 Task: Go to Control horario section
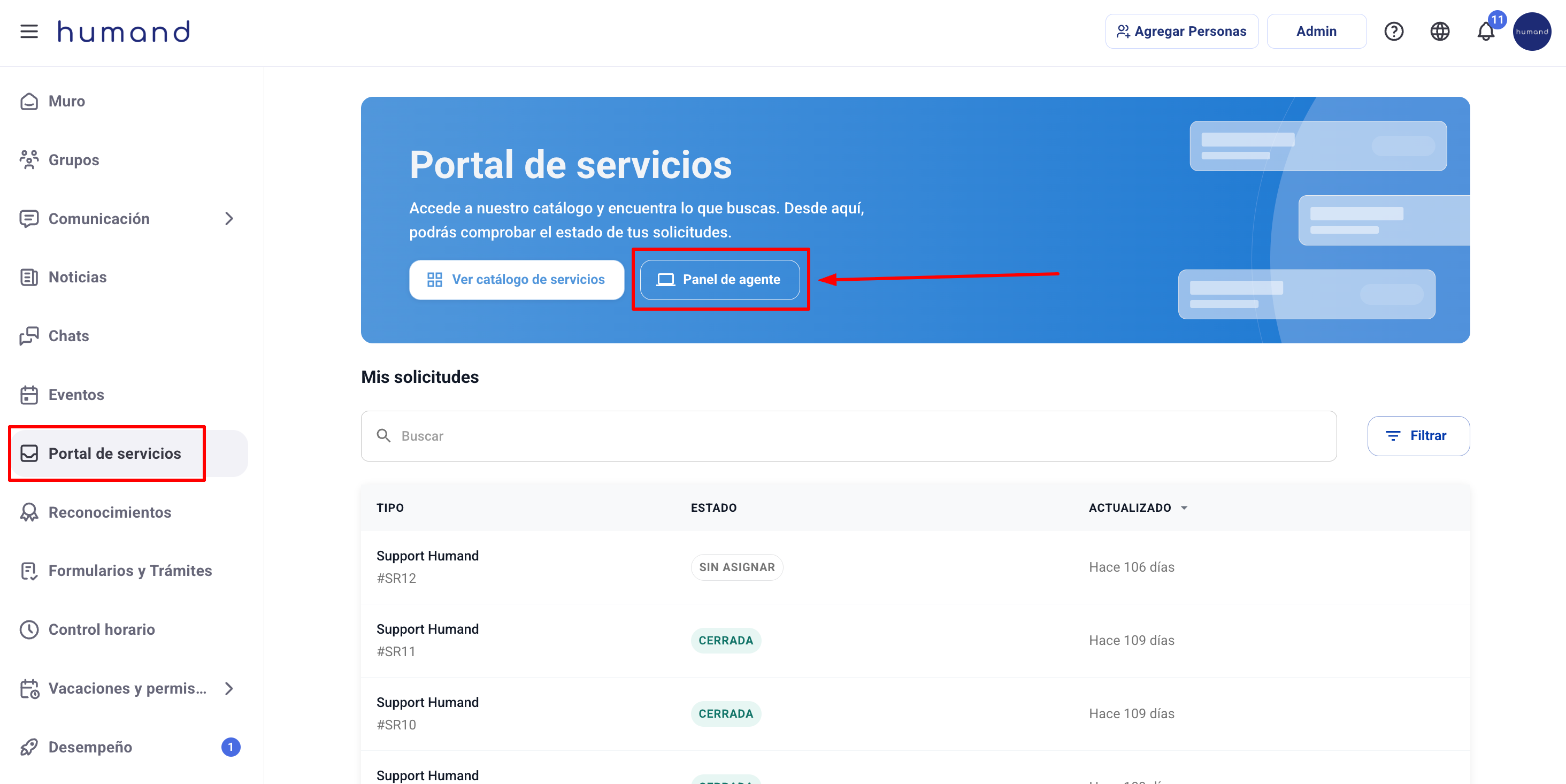click(x=101, y=629)
